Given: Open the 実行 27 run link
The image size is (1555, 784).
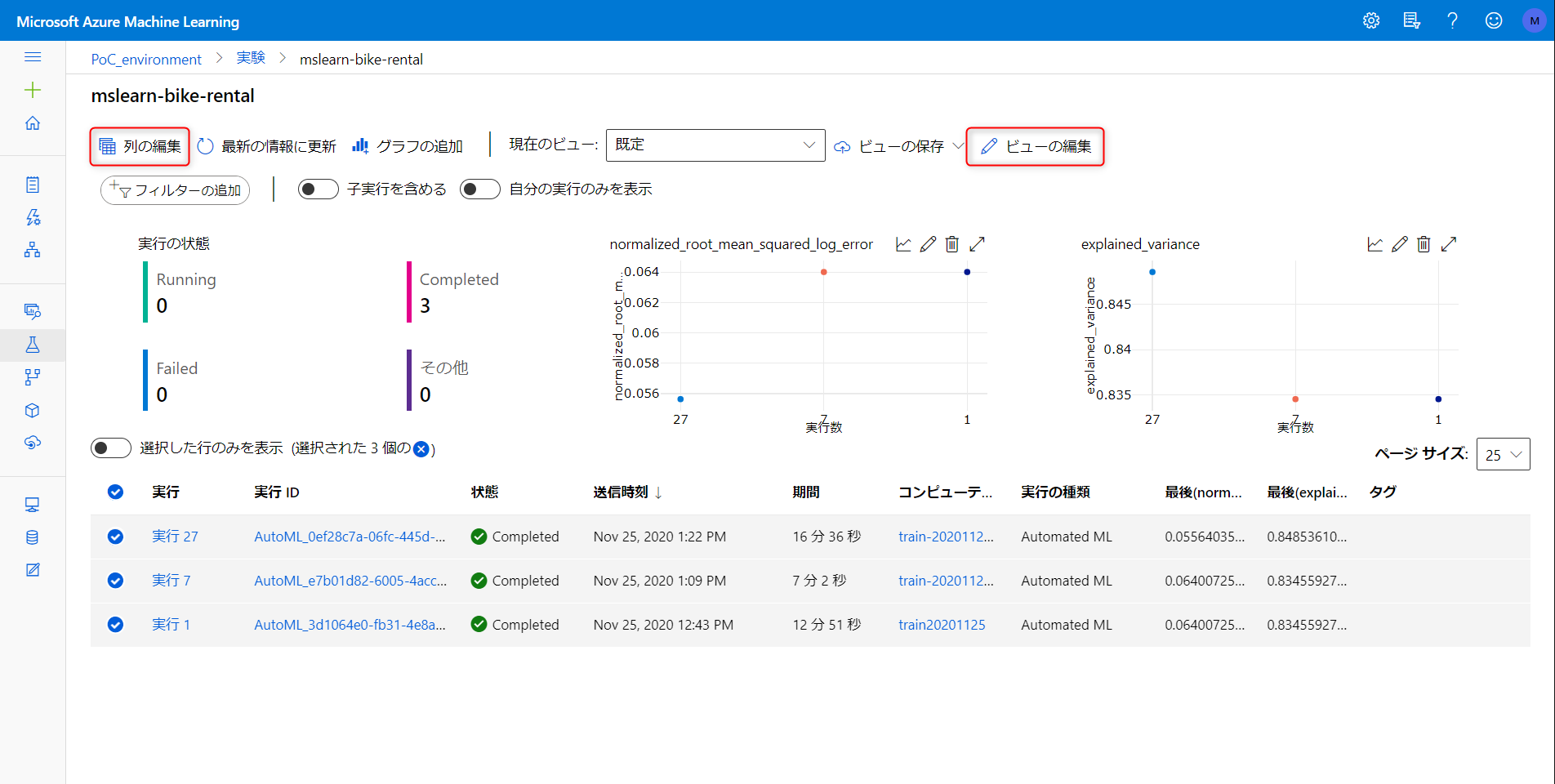Looking at the screenshot, I should point(175,537).
